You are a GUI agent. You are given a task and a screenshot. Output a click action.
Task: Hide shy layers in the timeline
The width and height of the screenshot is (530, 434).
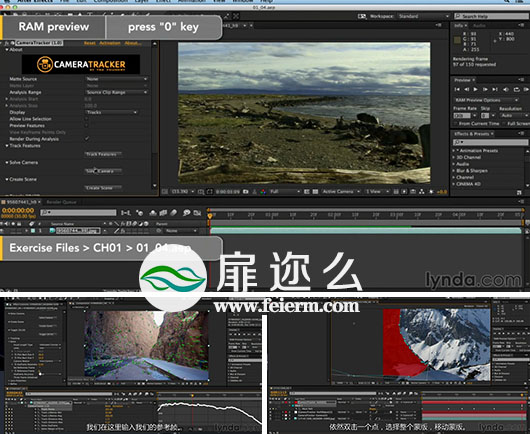coord(153,213)
